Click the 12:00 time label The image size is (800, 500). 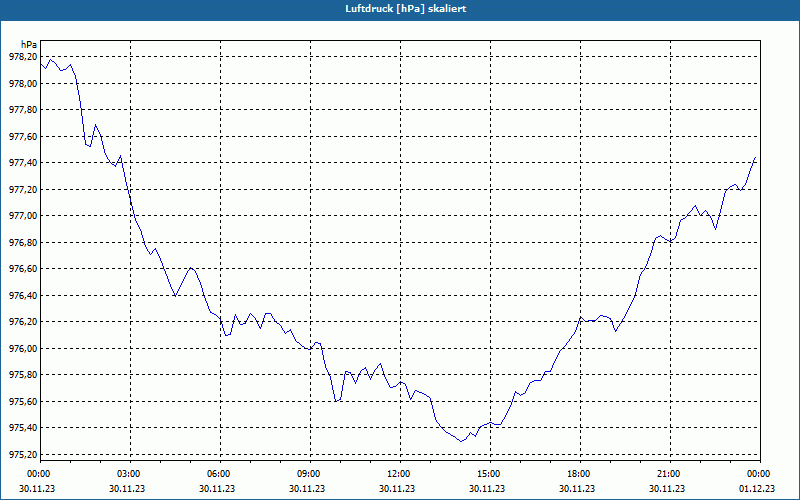(400, 474)
